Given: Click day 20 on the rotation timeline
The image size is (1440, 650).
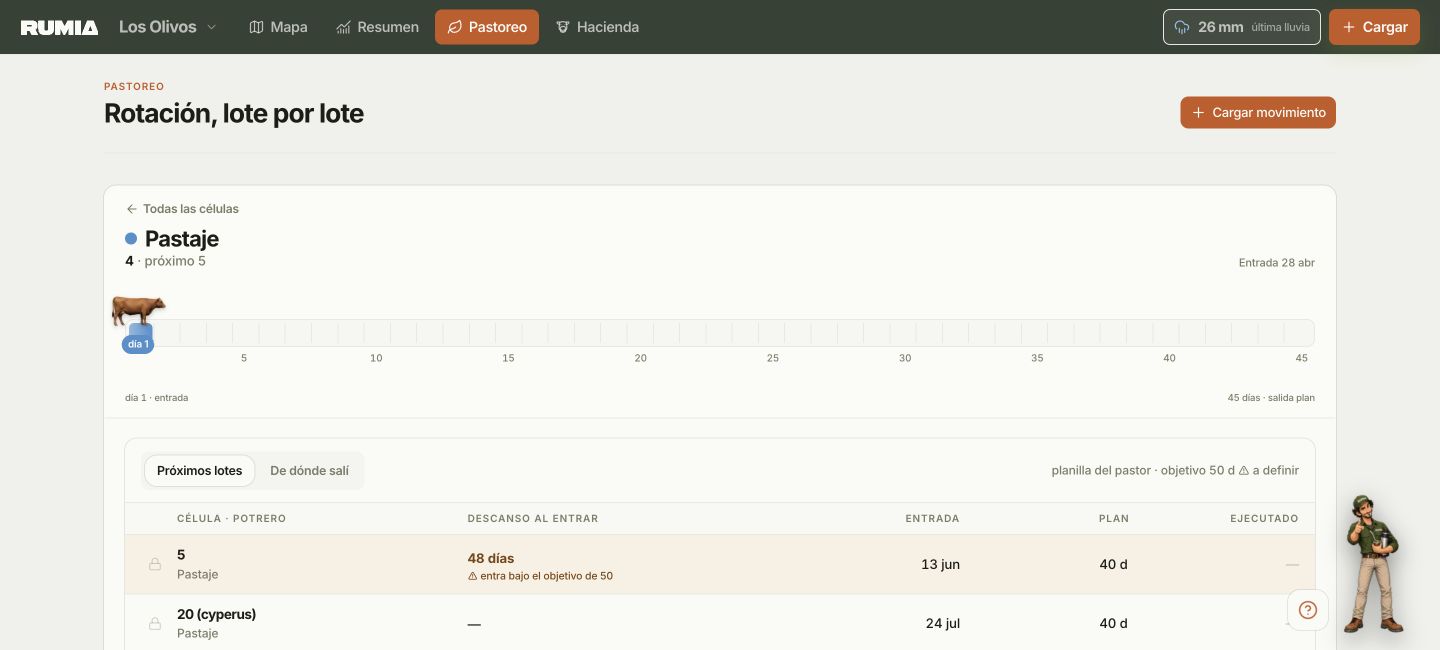Looking at the screenshot, I should pyautogui.click(x=640, y=358).
